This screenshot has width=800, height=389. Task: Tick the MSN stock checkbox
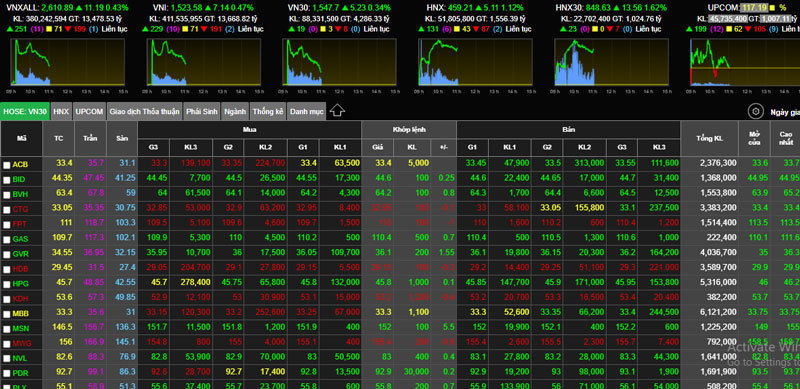click(6, 328)
